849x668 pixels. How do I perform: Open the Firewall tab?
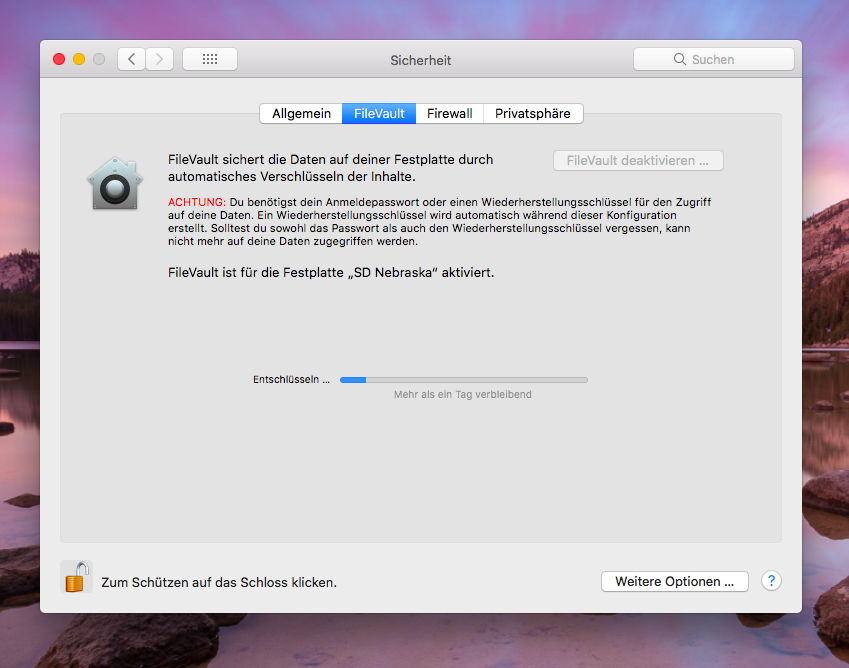coord(449,113)
